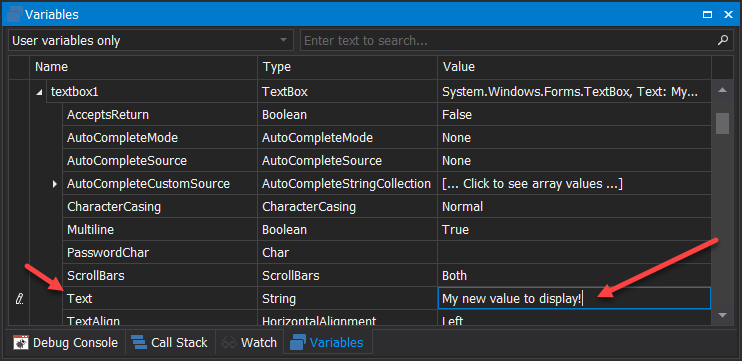The height and width of the screenshot is (361, 742).
Task: Click the empty PasswordChar value cell
Action: pos(574,253)
